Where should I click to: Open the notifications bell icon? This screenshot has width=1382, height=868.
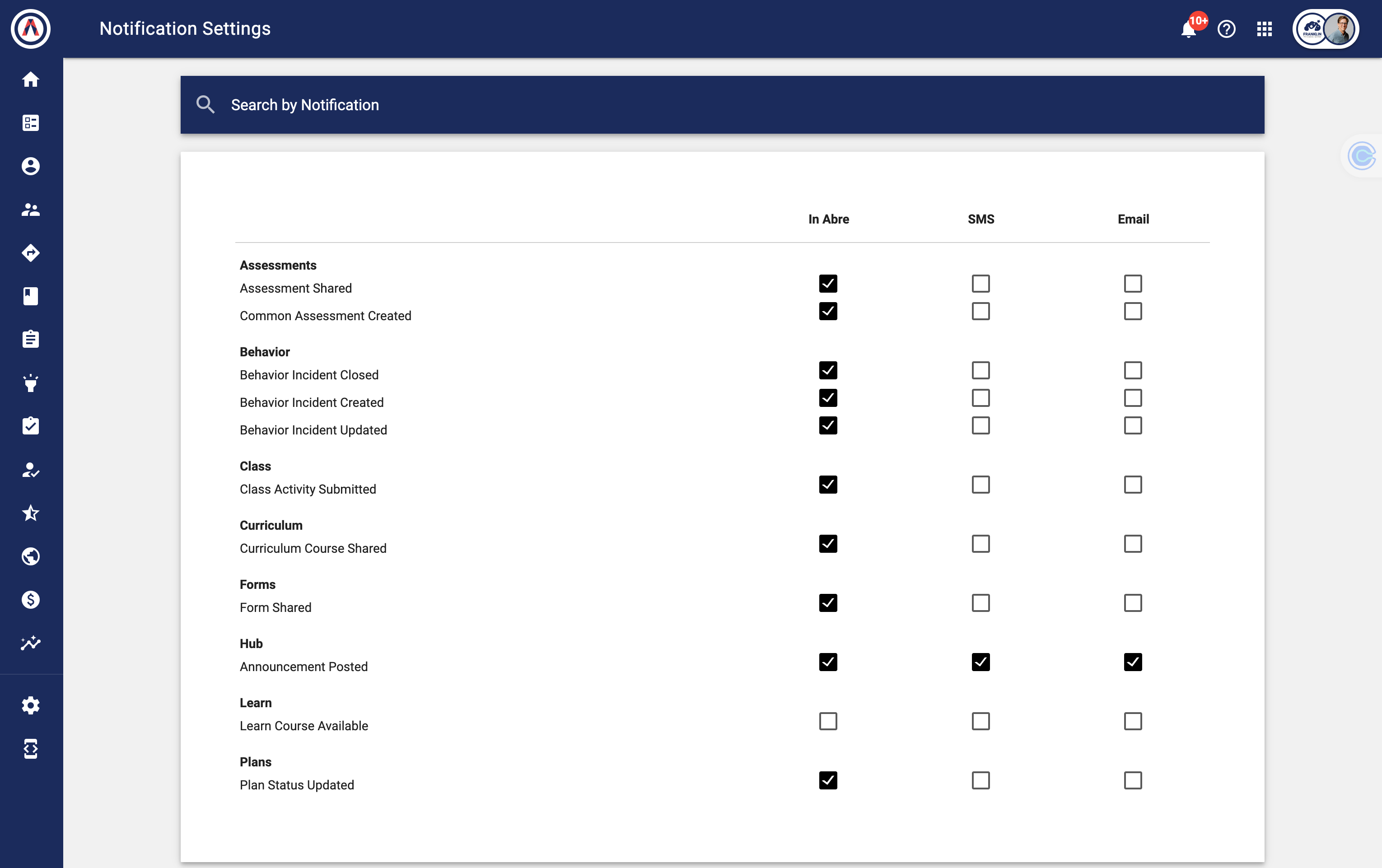pyautogui.click(x=1189, y=29)
